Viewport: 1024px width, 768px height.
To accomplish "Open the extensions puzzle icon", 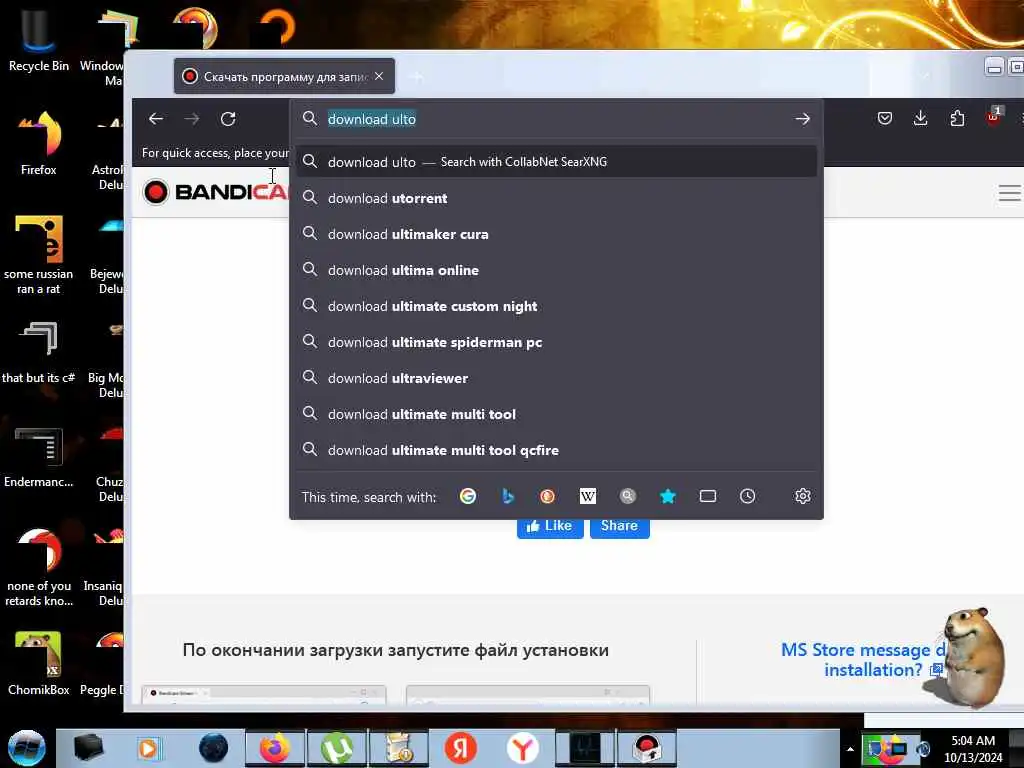I will [x=957, y=118].
